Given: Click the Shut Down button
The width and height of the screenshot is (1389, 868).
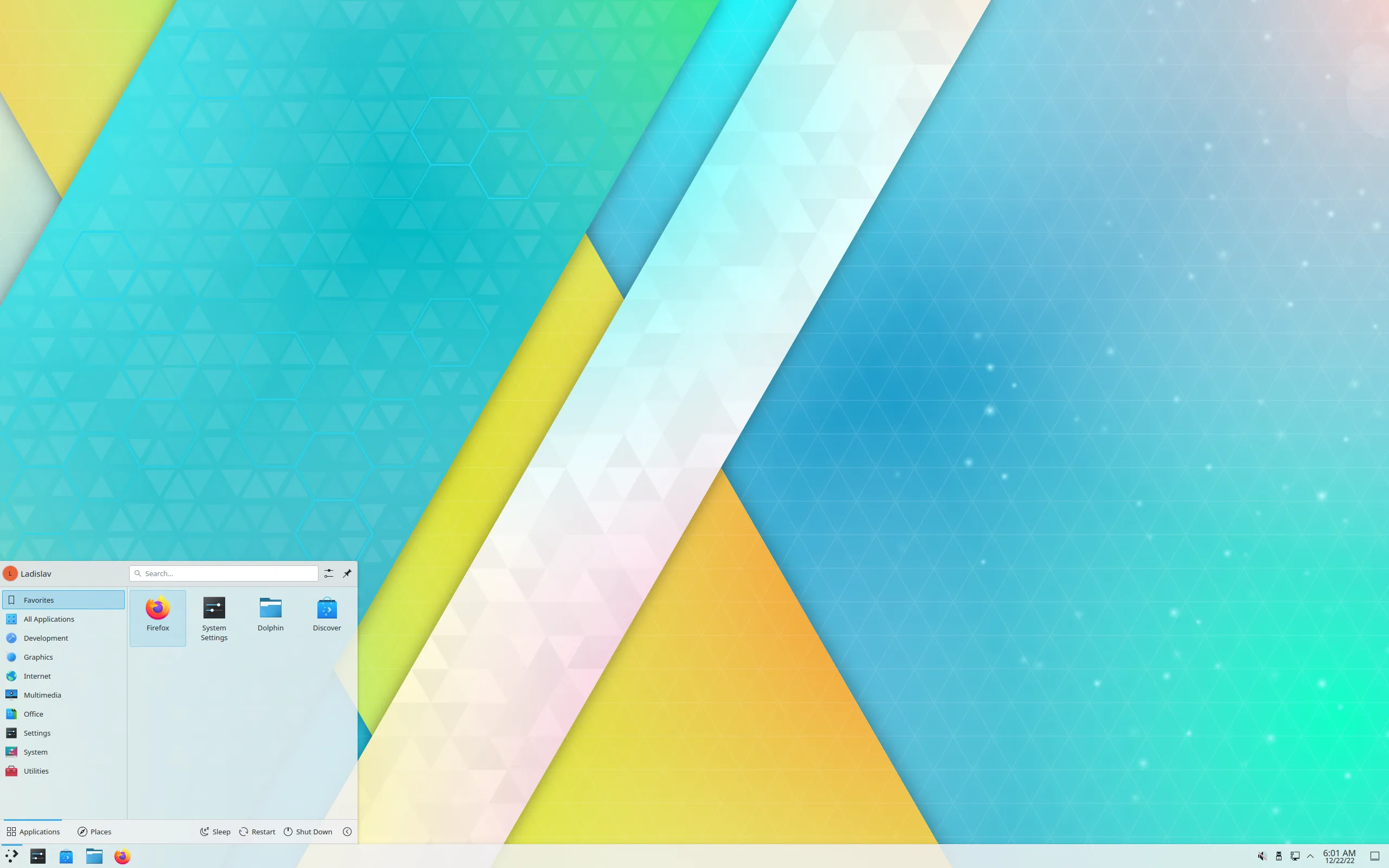Looking at the screenshot, I should [308, 831].
